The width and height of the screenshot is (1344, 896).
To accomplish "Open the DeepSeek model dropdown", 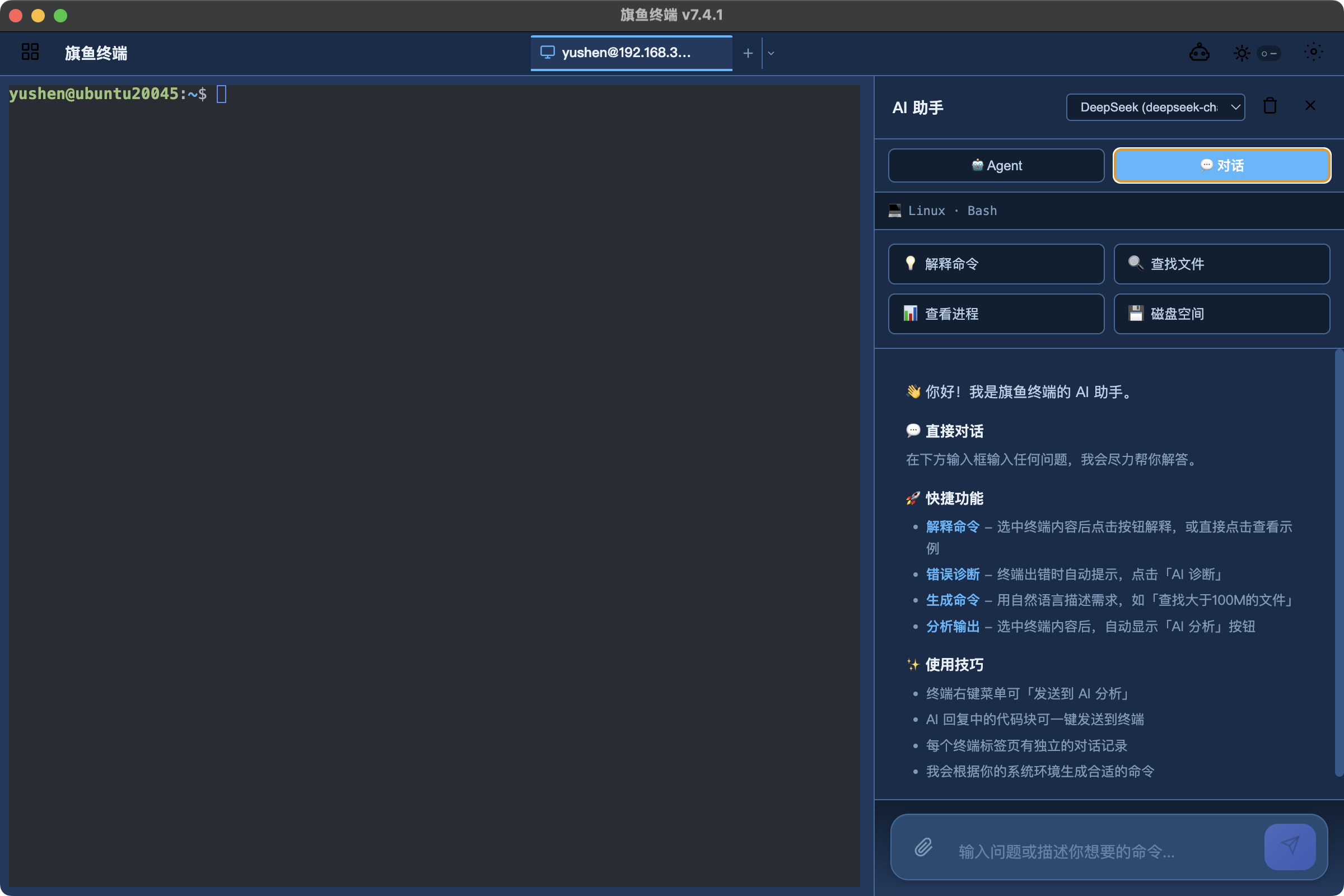I will pos(1155,107).
